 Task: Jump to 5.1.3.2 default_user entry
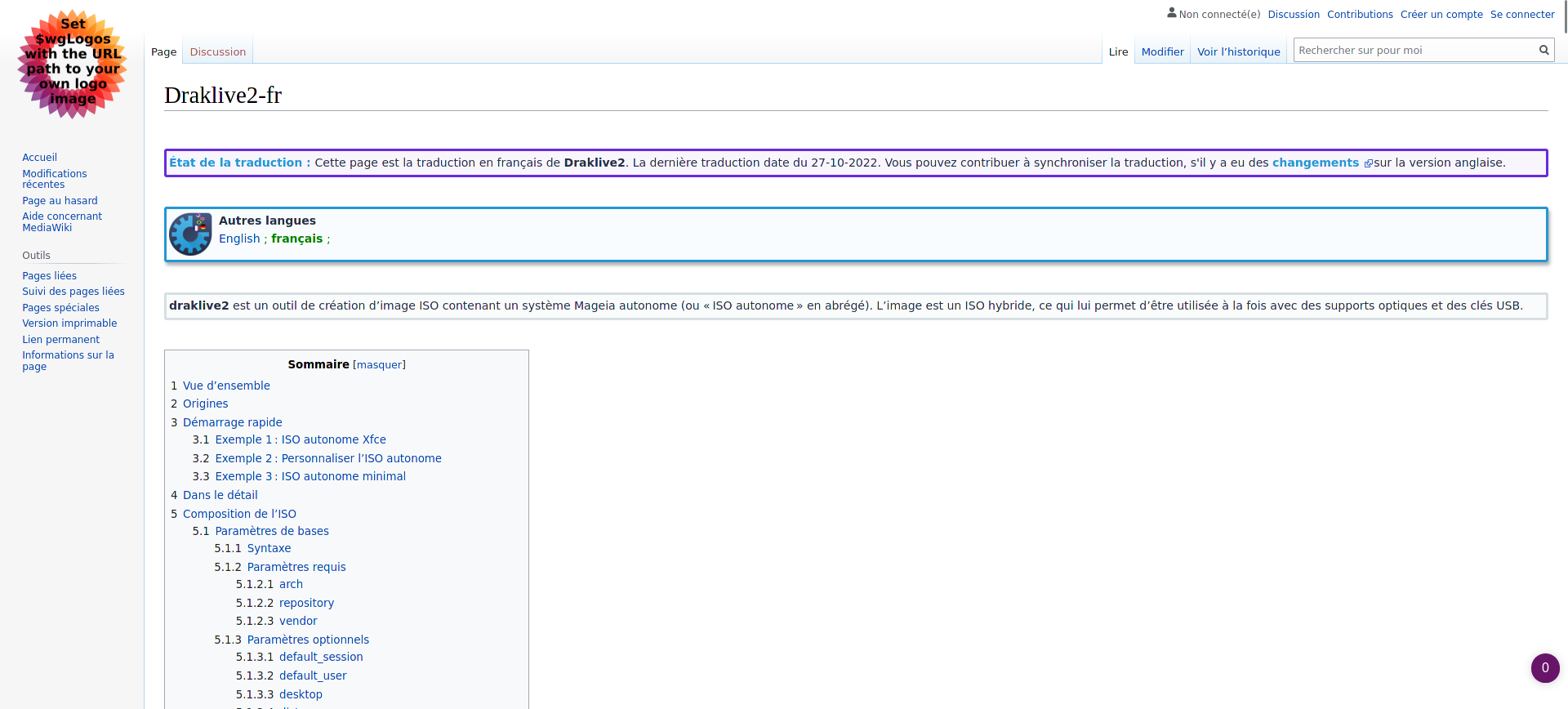click(x=292, y=676)
